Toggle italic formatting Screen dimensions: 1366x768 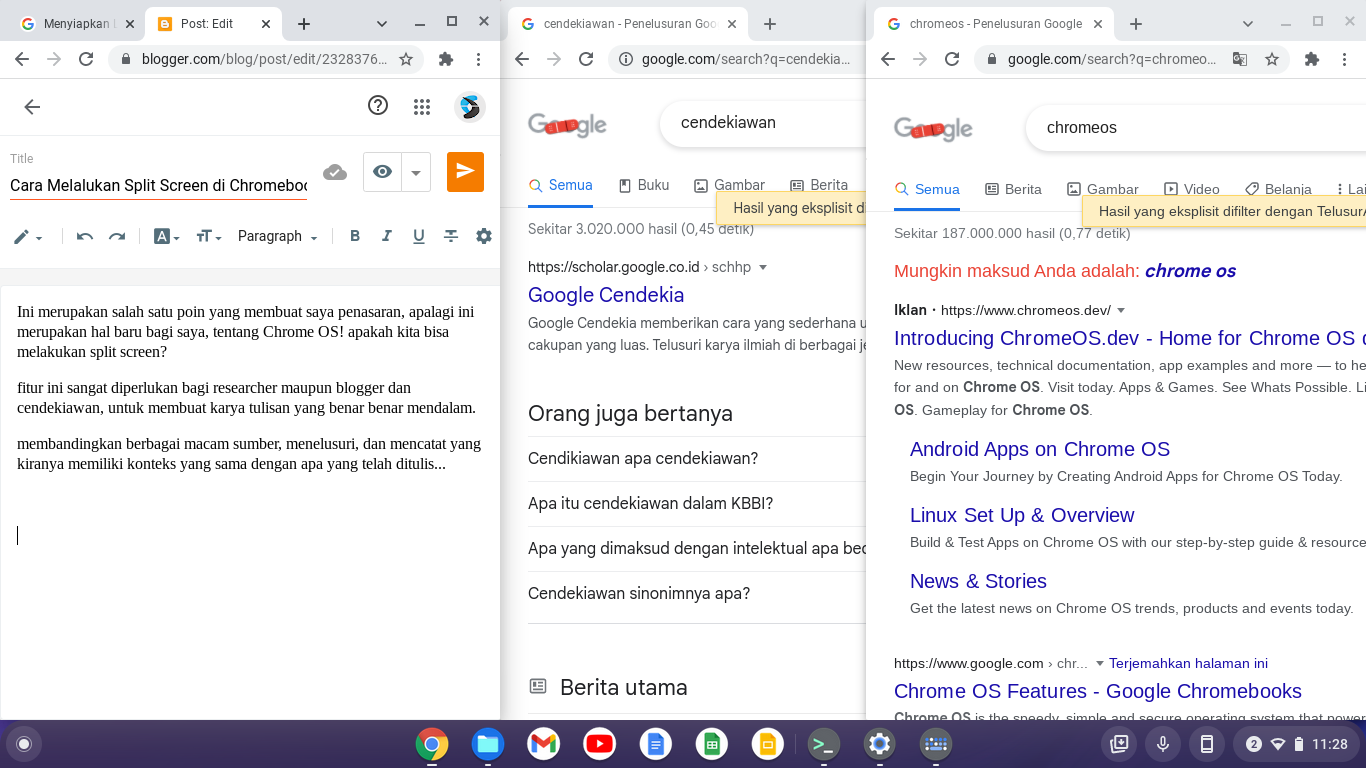point(386,237)
